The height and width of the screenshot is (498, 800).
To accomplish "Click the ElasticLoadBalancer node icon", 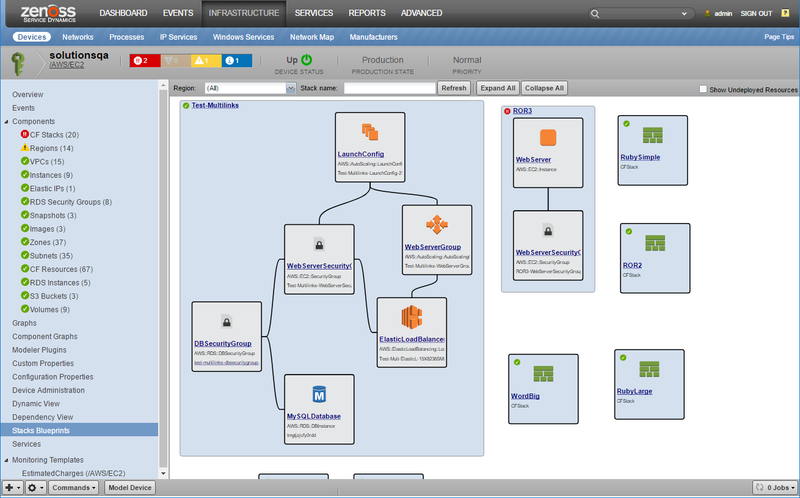I will tap(412, 317).
